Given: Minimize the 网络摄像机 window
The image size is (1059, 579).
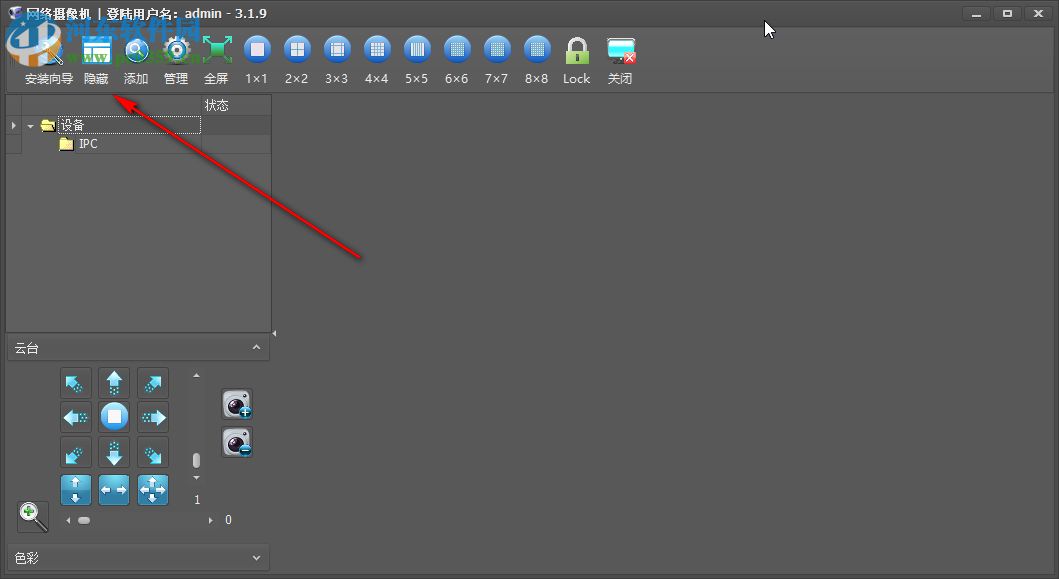Looking at the screenshot, I should tap(976, 14).
